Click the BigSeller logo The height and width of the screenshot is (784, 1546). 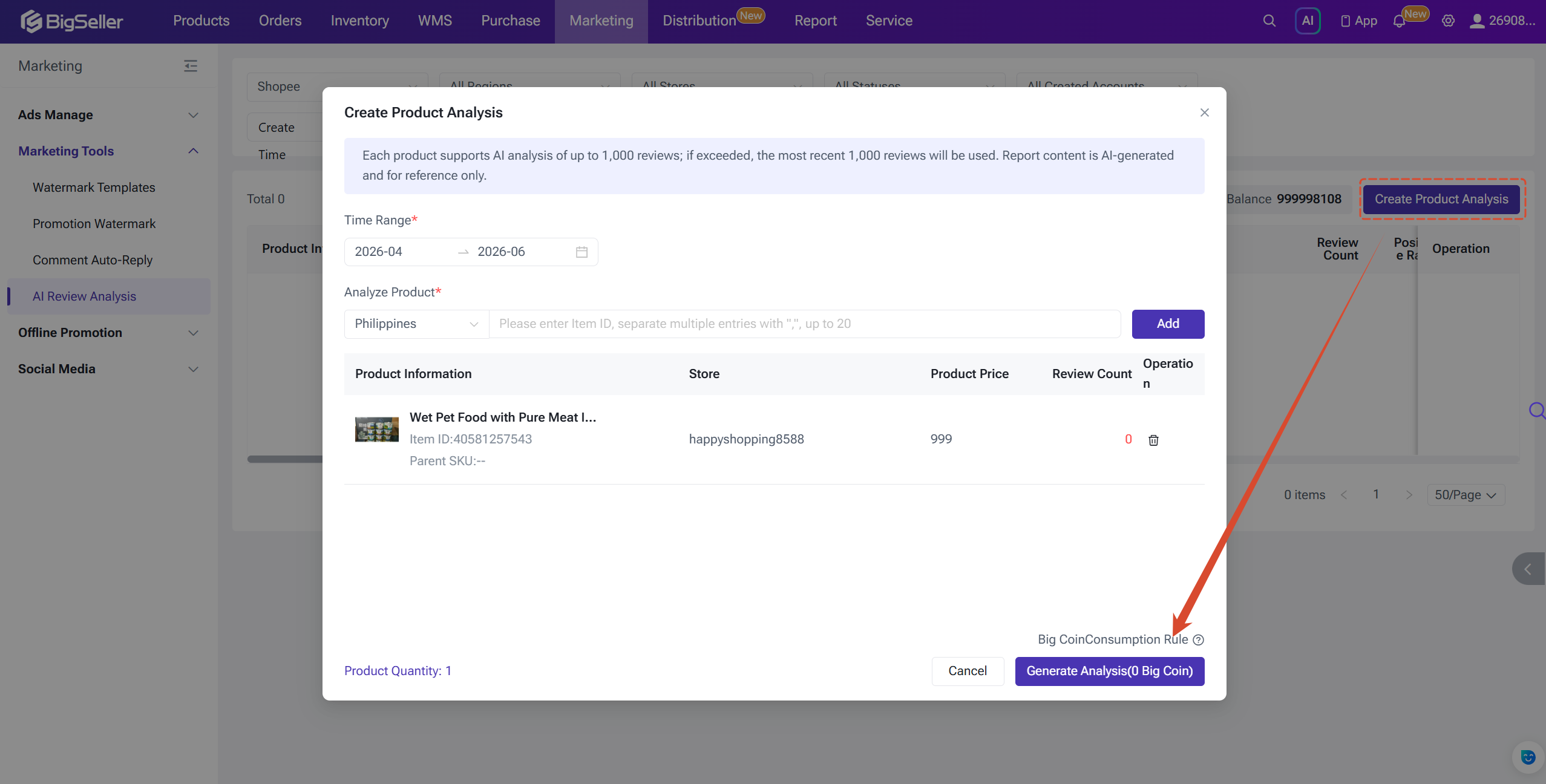click(x=71, y=21)
